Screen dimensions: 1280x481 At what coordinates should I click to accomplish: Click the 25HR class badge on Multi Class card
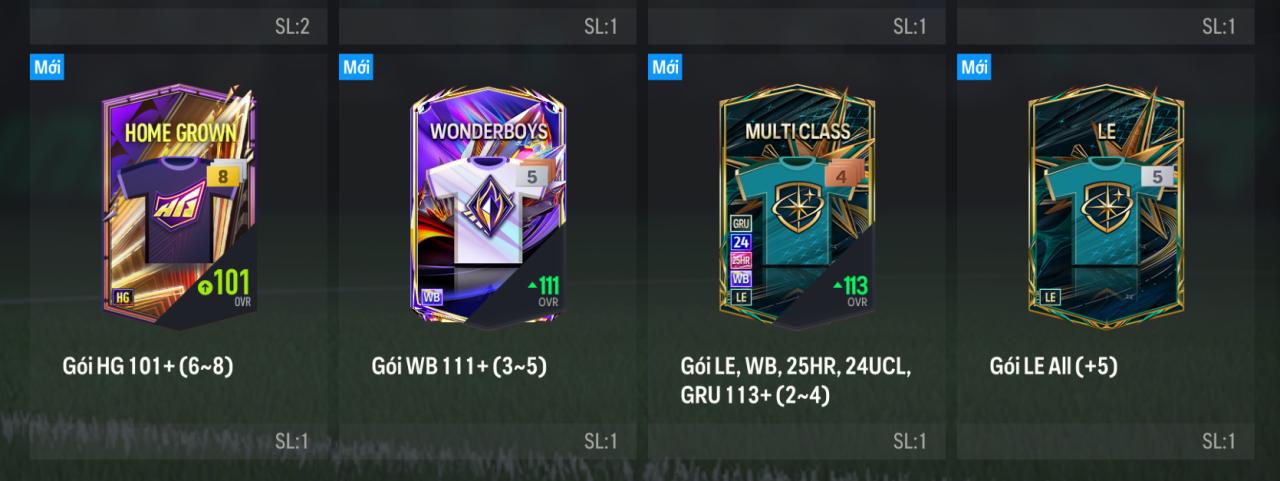741,260
